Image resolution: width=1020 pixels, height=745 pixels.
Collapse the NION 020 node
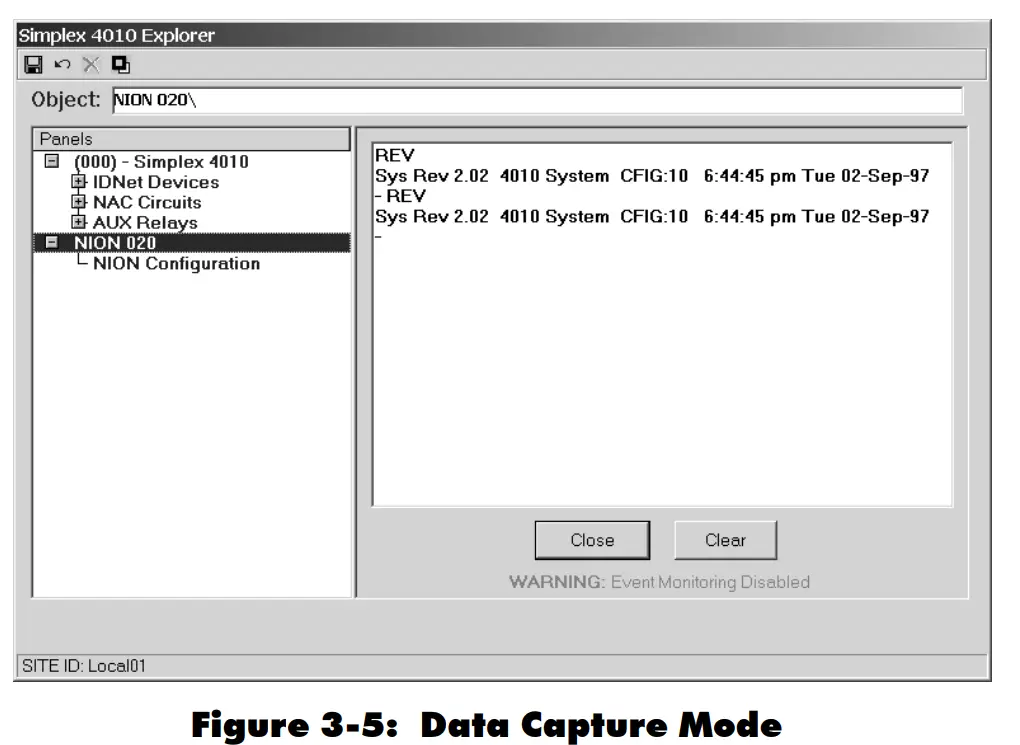click(x=51, y=242)
